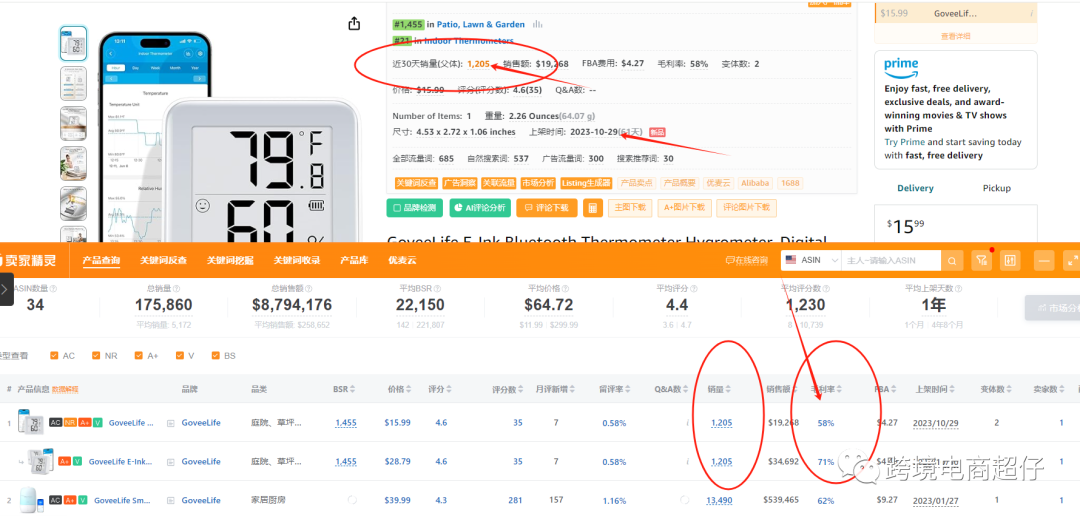
Task: Click the 评论下载 button
Action: (547, 207)
